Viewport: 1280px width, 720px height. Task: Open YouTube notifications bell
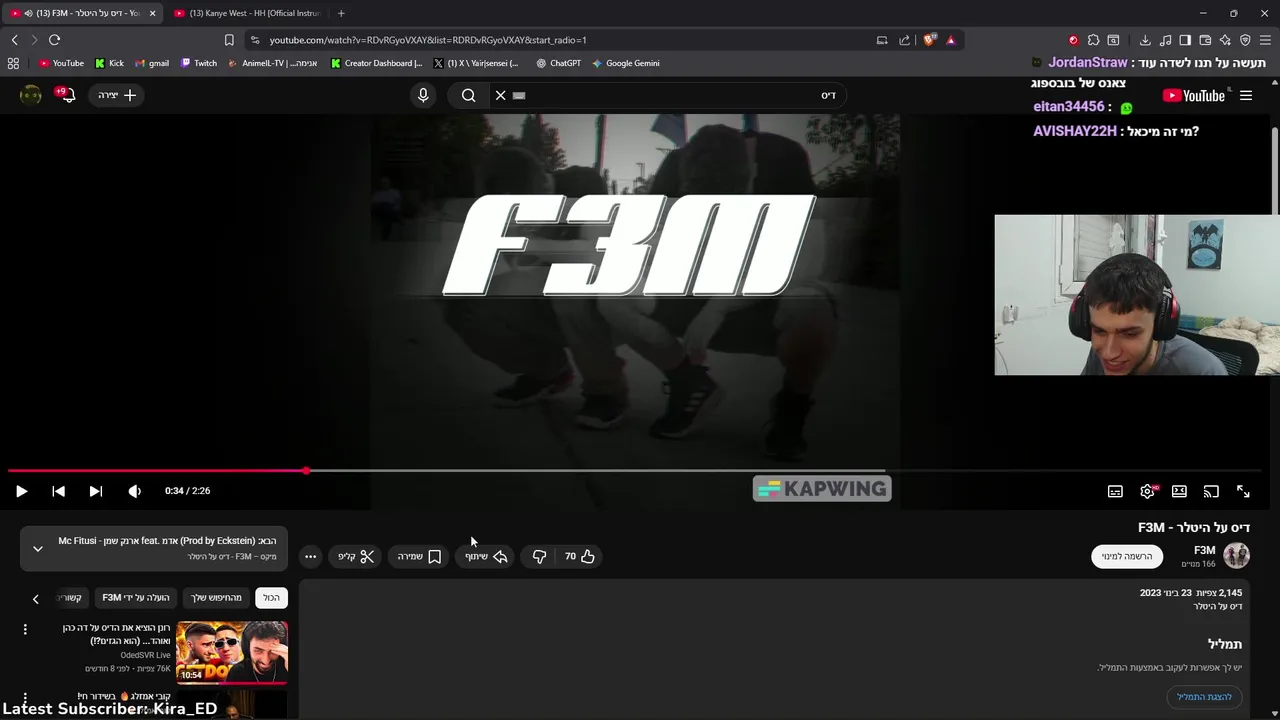coord(66,95)
